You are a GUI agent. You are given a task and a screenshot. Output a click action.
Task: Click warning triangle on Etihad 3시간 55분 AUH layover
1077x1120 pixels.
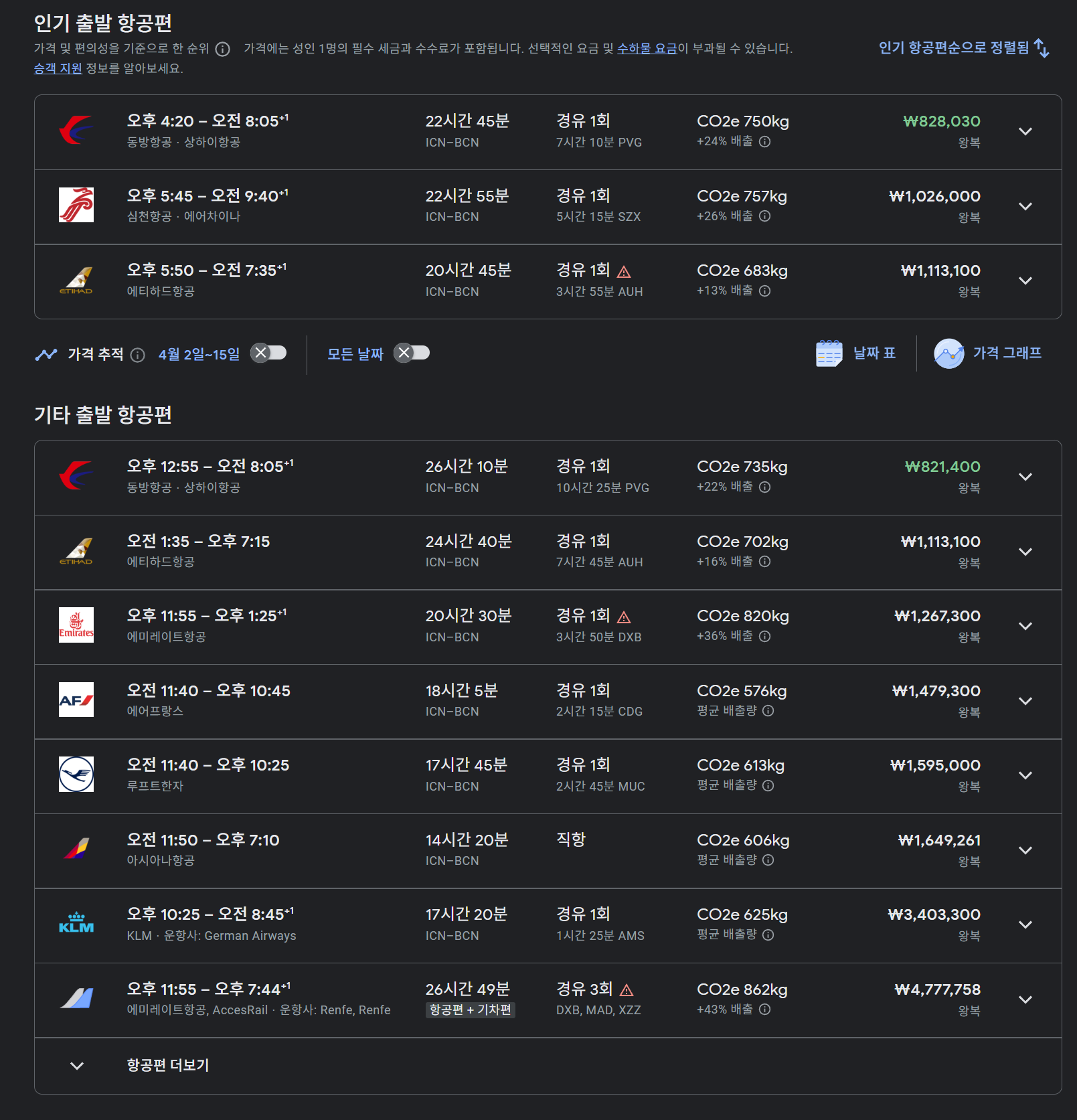[x=624, y=272]
